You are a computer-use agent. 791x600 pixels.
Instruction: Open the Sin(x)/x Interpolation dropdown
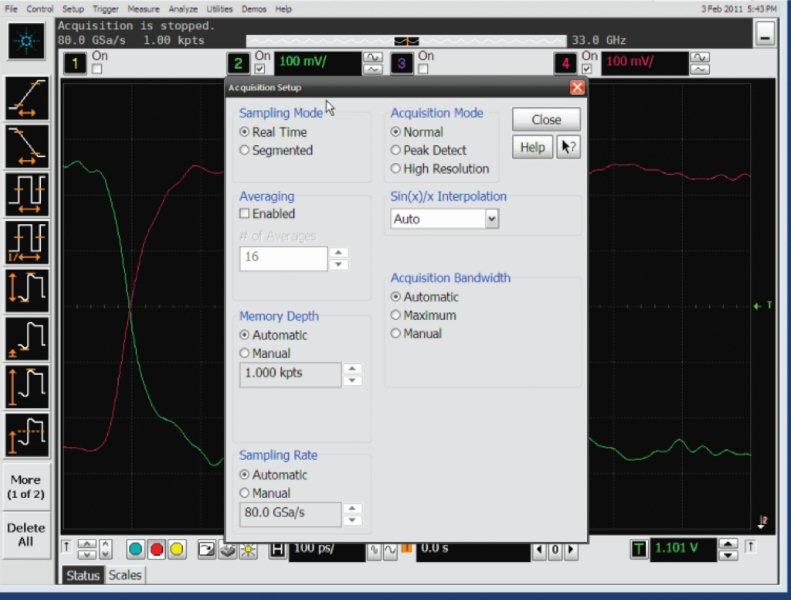click(491, 219)
